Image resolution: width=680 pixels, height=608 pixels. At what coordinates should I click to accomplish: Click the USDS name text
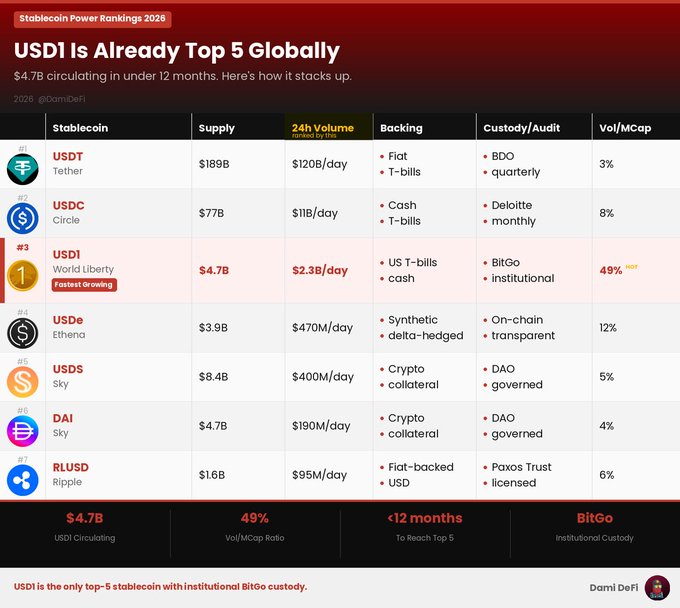click(x=68, y=369)
